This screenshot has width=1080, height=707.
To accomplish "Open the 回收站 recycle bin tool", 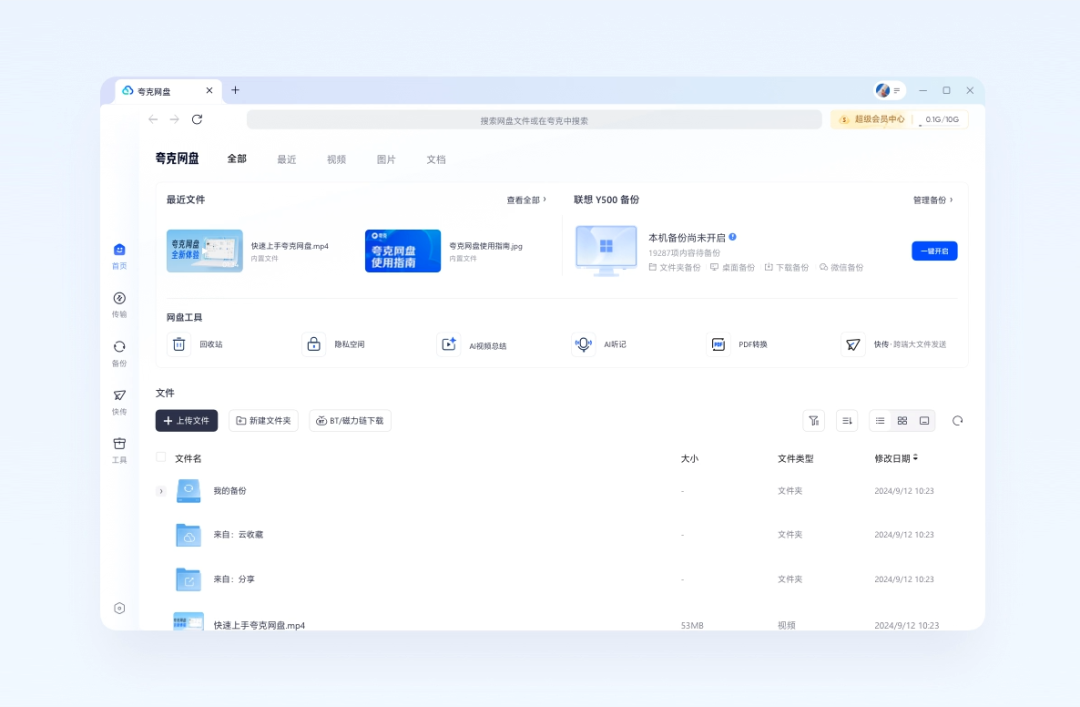I will click(196, 344).
